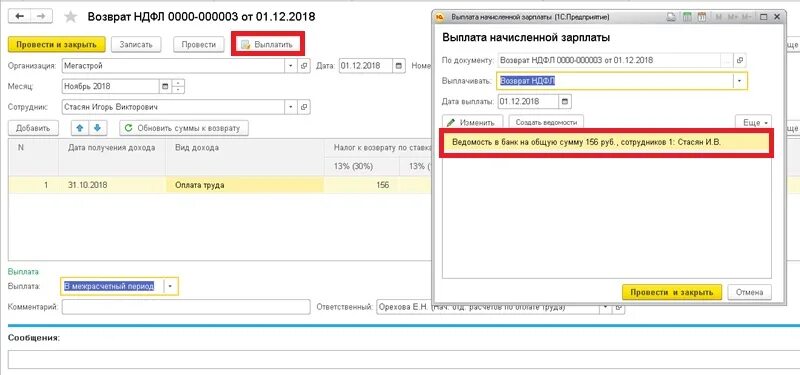Viewport: 800px width, 375px height.
Task: Open calendar picker for the Месяц field
Action: pyautogui.click(x=165, y=86)
